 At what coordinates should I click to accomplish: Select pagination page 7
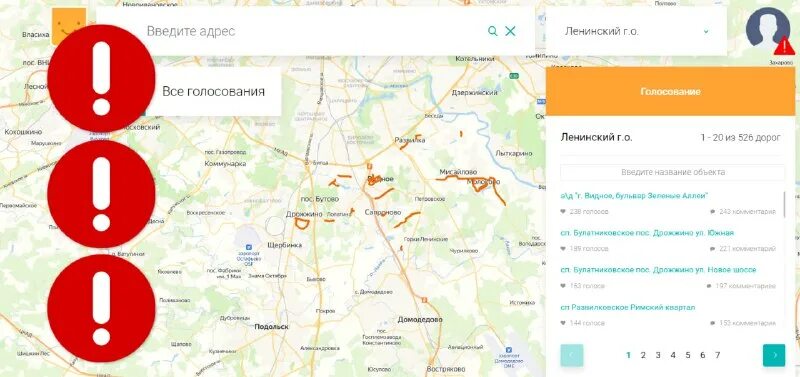point(717,355)
